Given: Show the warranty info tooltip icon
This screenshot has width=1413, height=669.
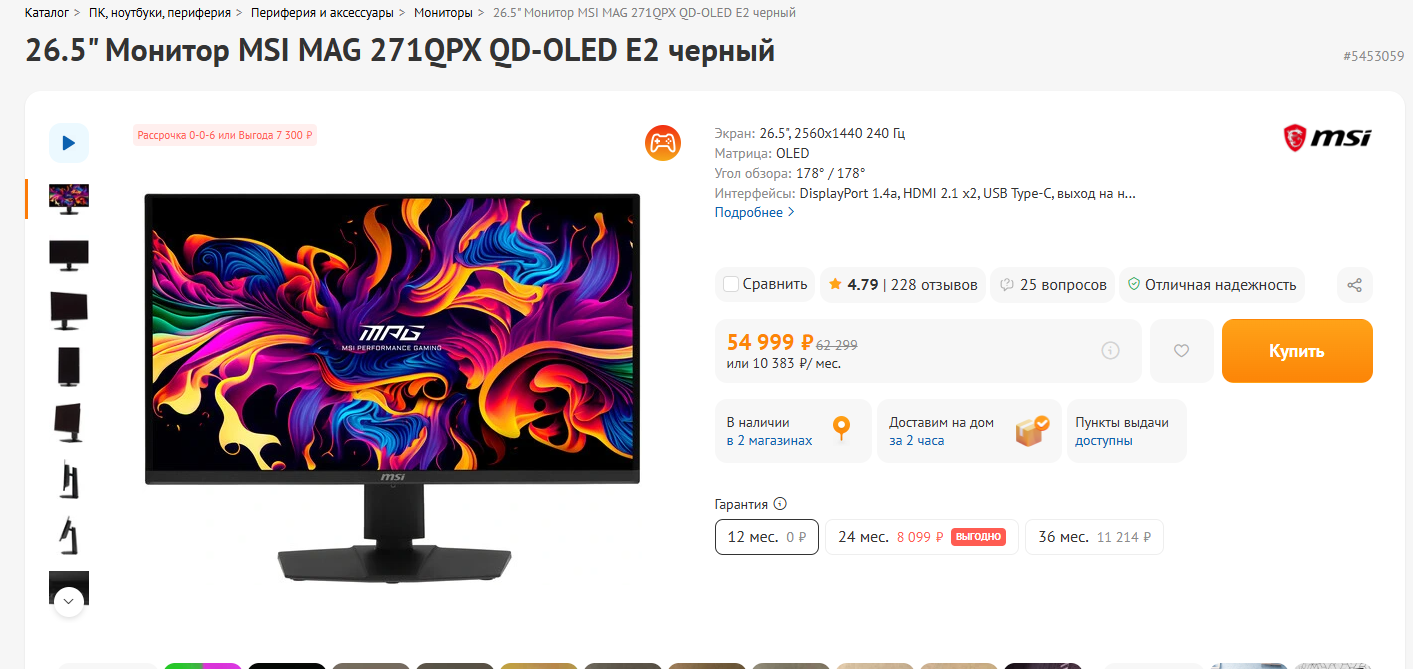Looking at the screenshot, I should 780,504.
